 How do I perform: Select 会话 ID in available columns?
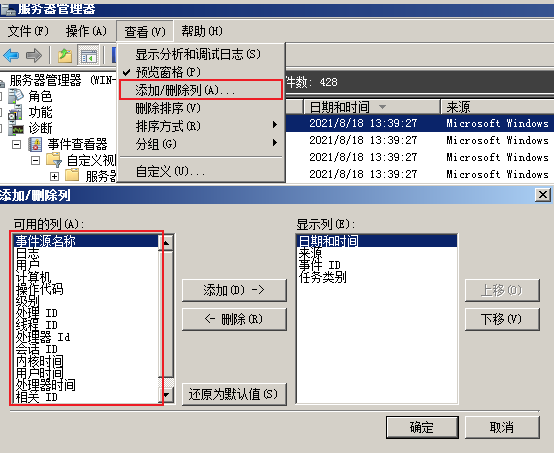[x=87, y=349]
